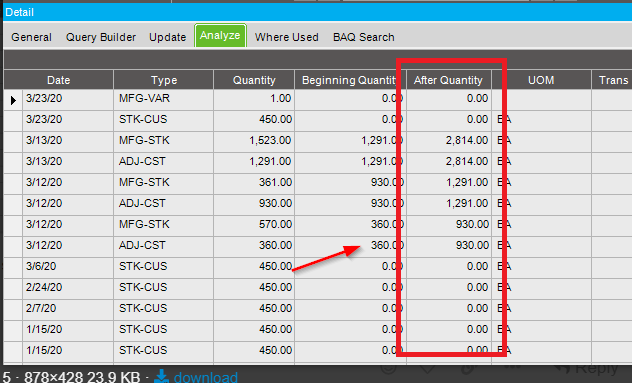Click the Trans column header
The width and height of the screenshot is (632, 383).
612,80
